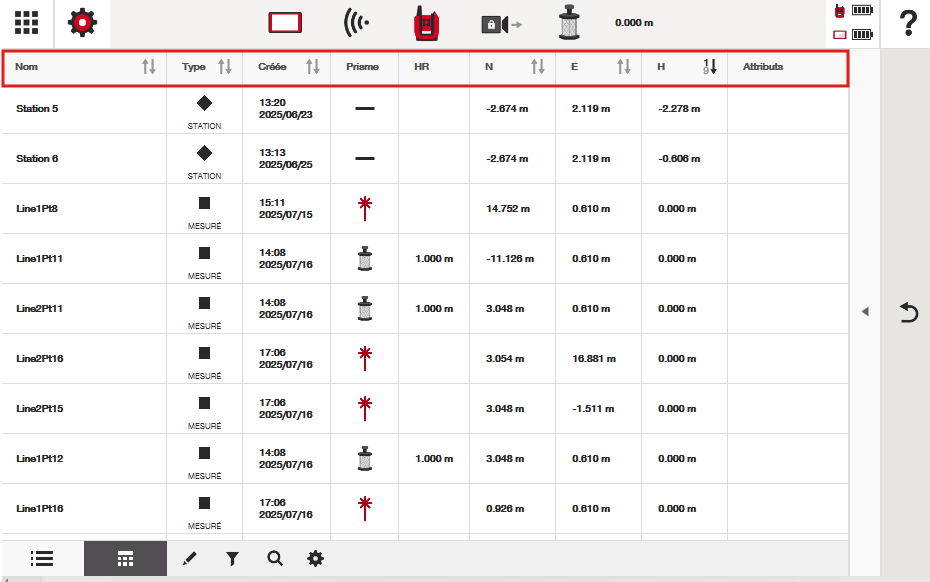930x582 pixels.
Task: Click the undo back arrow icon
Action: pyautogui.click(x=908, y=313)
